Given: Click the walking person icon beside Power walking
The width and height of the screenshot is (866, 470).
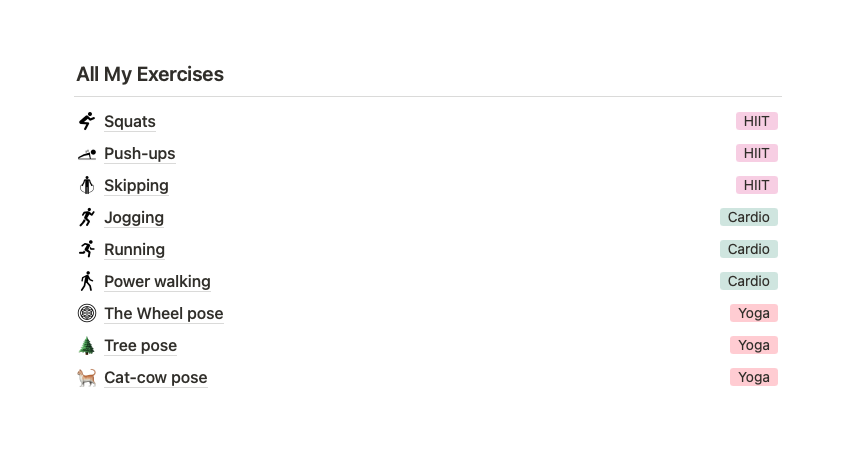Looking at the screenshot, I should click(87, 281).
